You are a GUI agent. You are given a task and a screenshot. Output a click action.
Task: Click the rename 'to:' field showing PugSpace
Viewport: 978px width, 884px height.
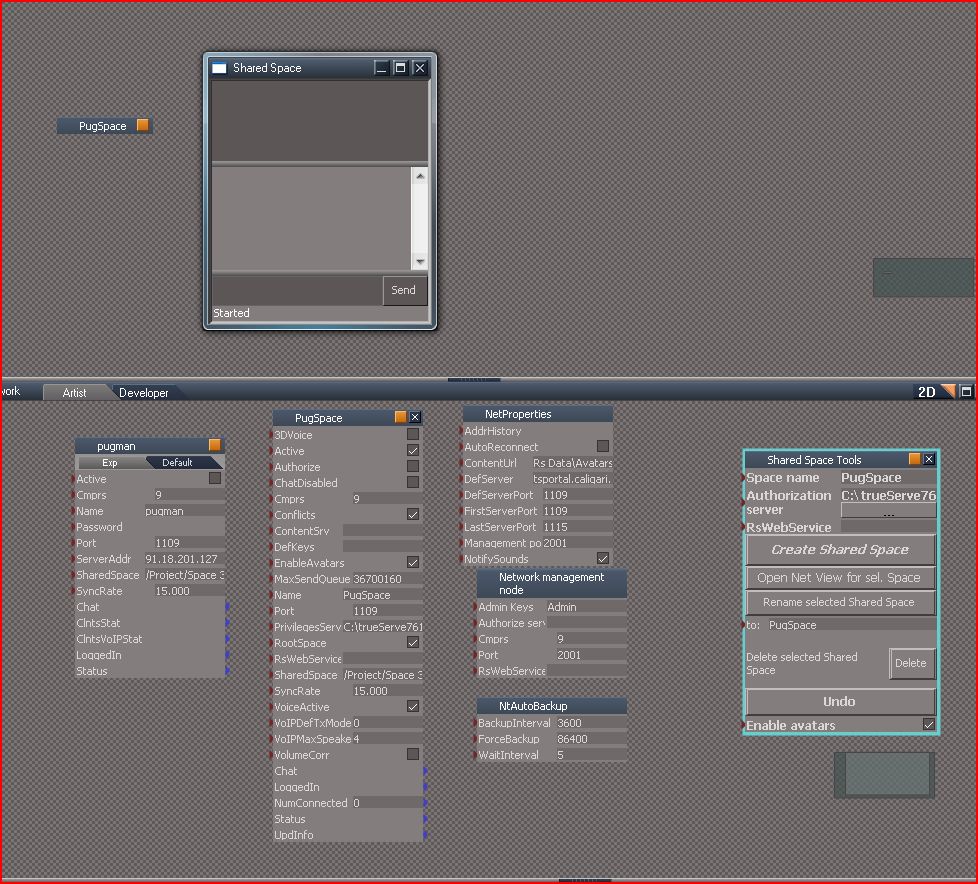[x=851, y=624]
